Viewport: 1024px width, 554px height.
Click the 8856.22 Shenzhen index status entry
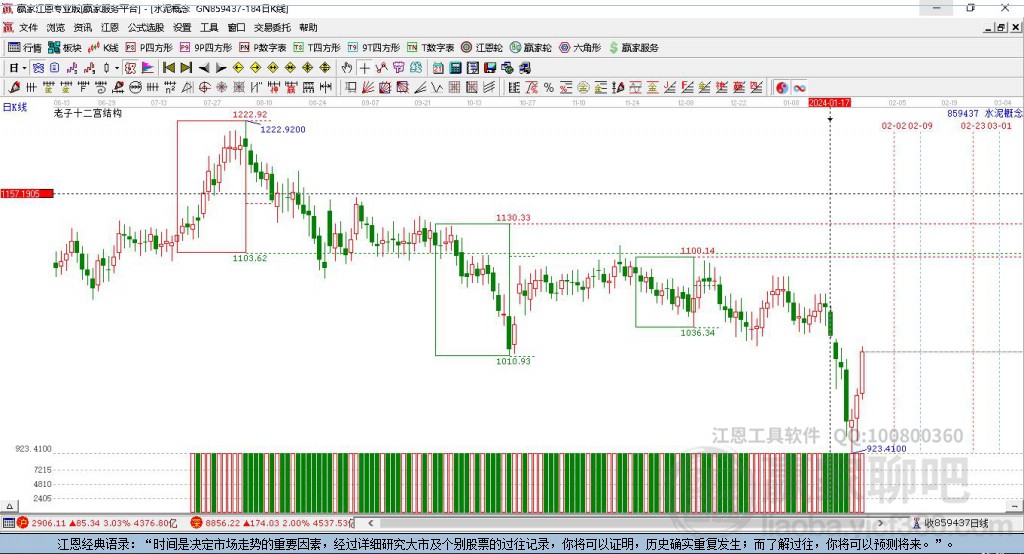click(x=272, y=523)
